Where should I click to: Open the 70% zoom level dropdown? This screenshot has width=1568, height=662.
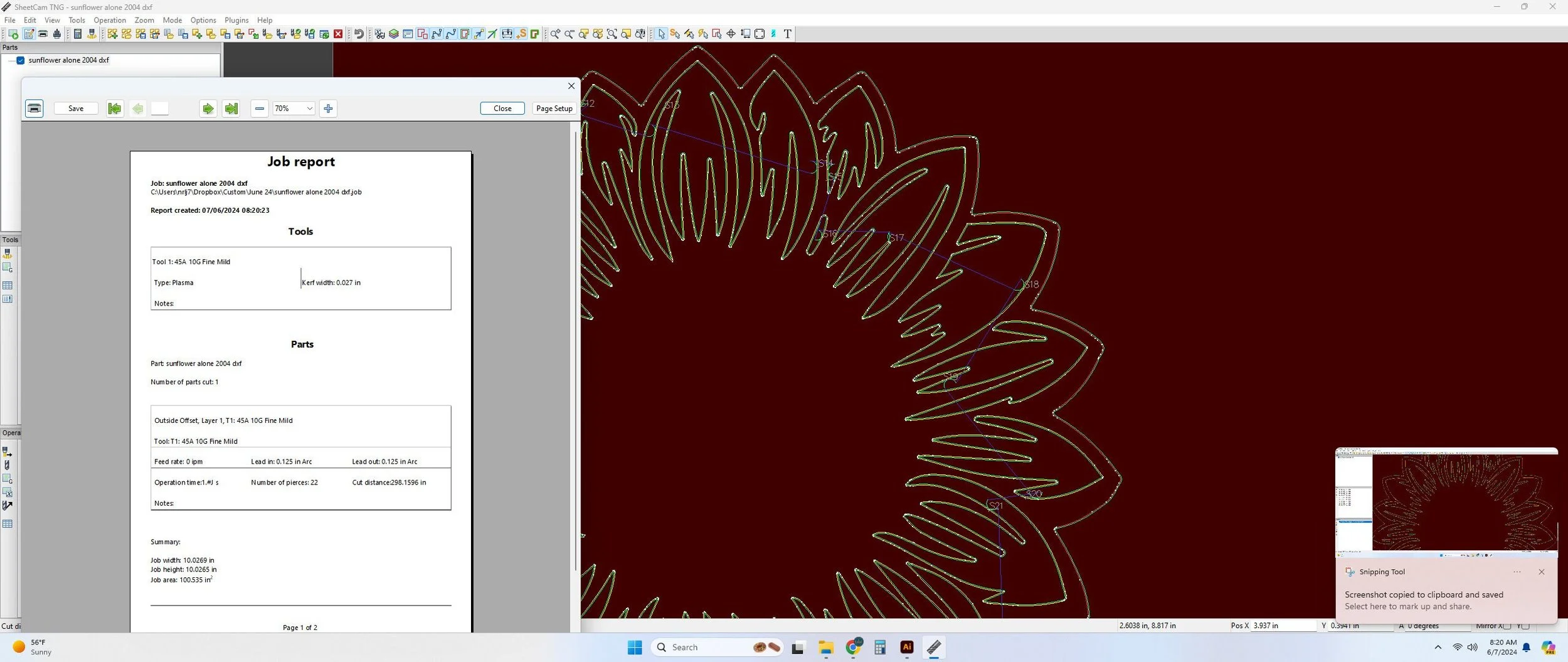tap(294, 109)
